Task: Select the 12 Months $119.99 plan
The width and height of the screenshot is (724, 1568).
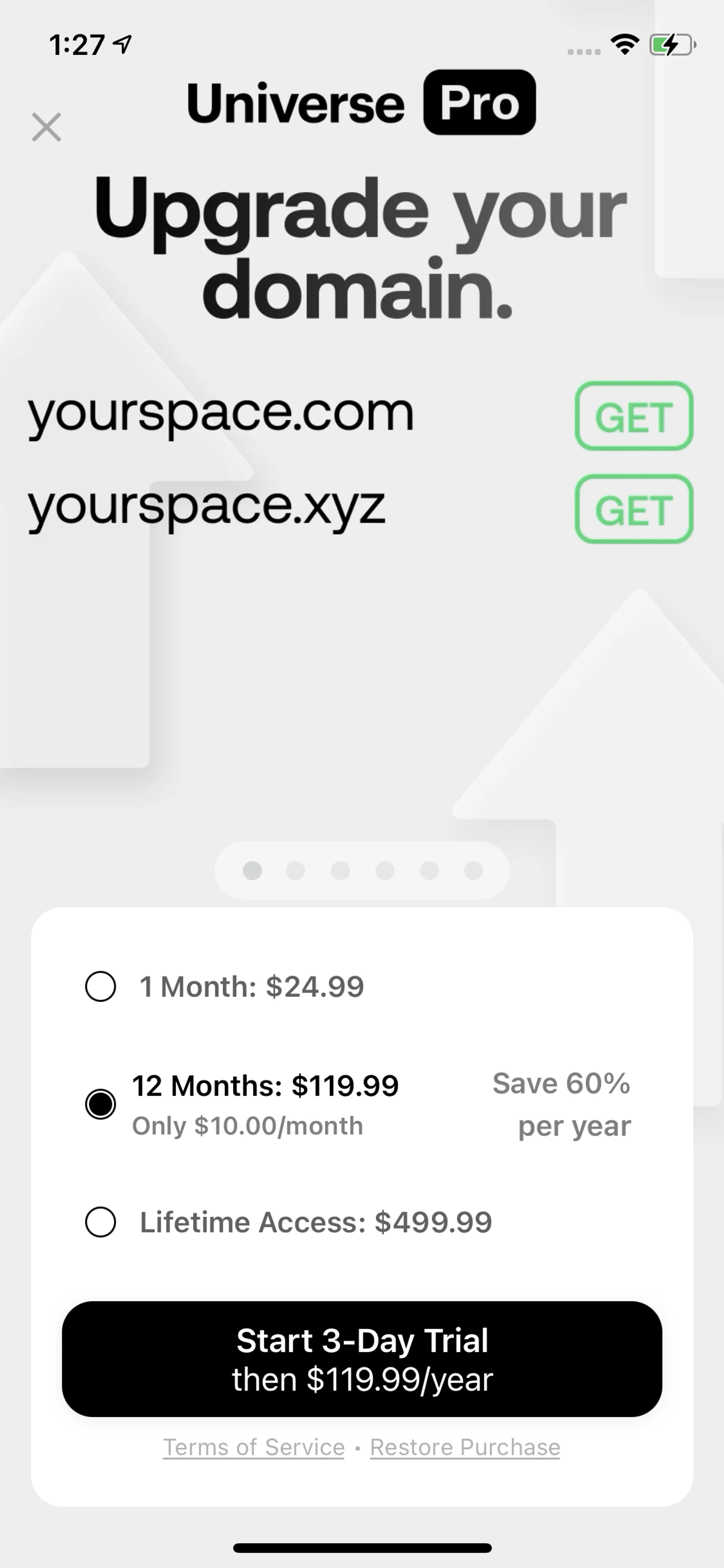Action: [x=101, y=1104]
